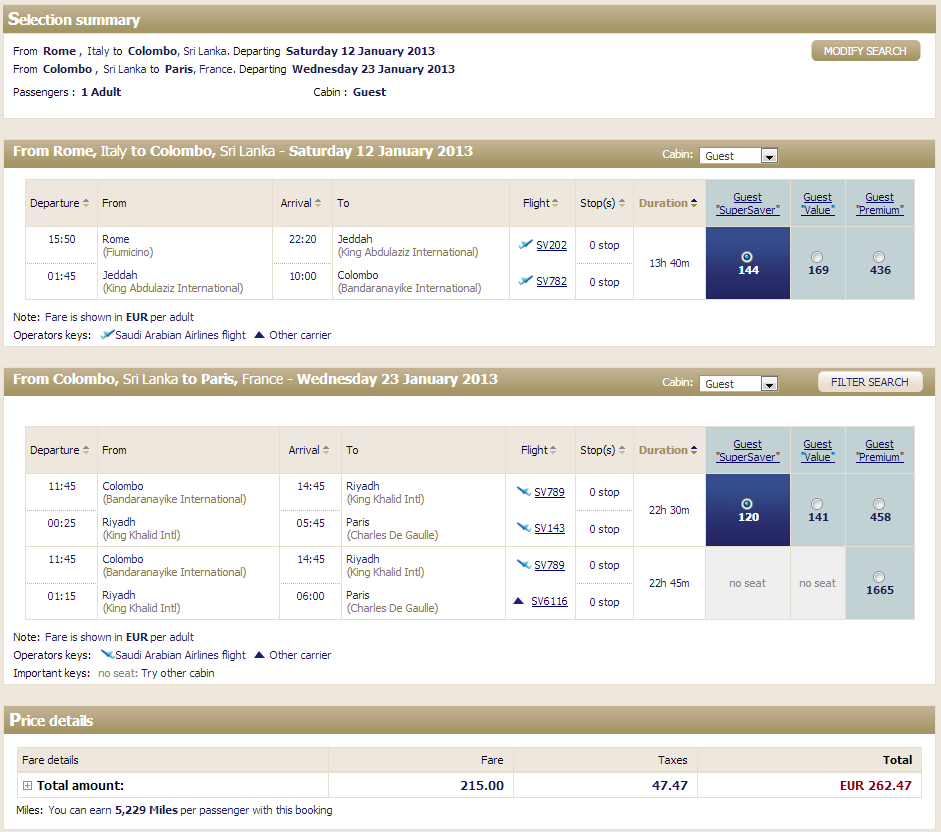Screen dimensions: 941x832
Task: Open the Guest Premium return column header
Action: pyautogui.click(x=879, y=451)
